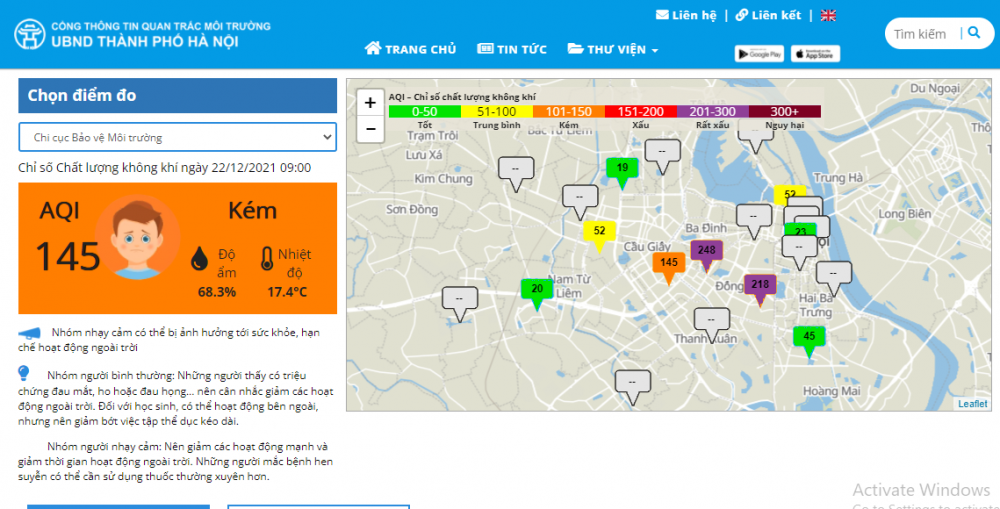Click the Hanoi portal logo emblem
1000x509 pixels.
(x=29, y=34)
